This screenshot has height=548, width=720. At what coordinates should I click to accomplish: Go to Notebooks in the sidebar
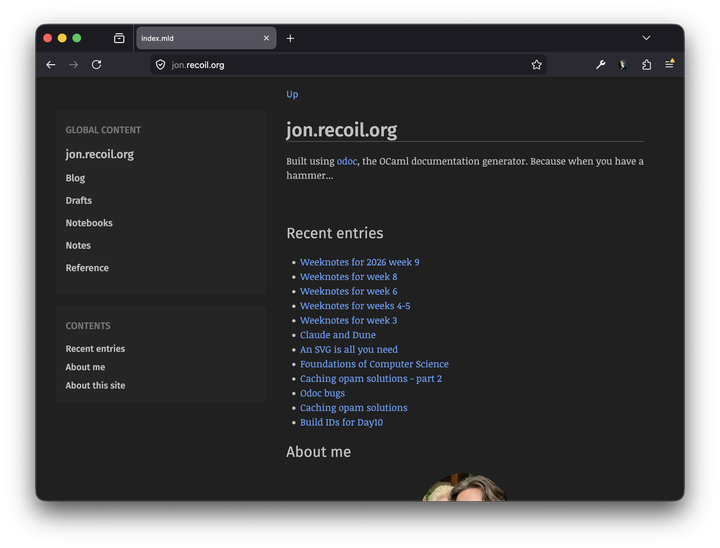[x=89, y=223]
